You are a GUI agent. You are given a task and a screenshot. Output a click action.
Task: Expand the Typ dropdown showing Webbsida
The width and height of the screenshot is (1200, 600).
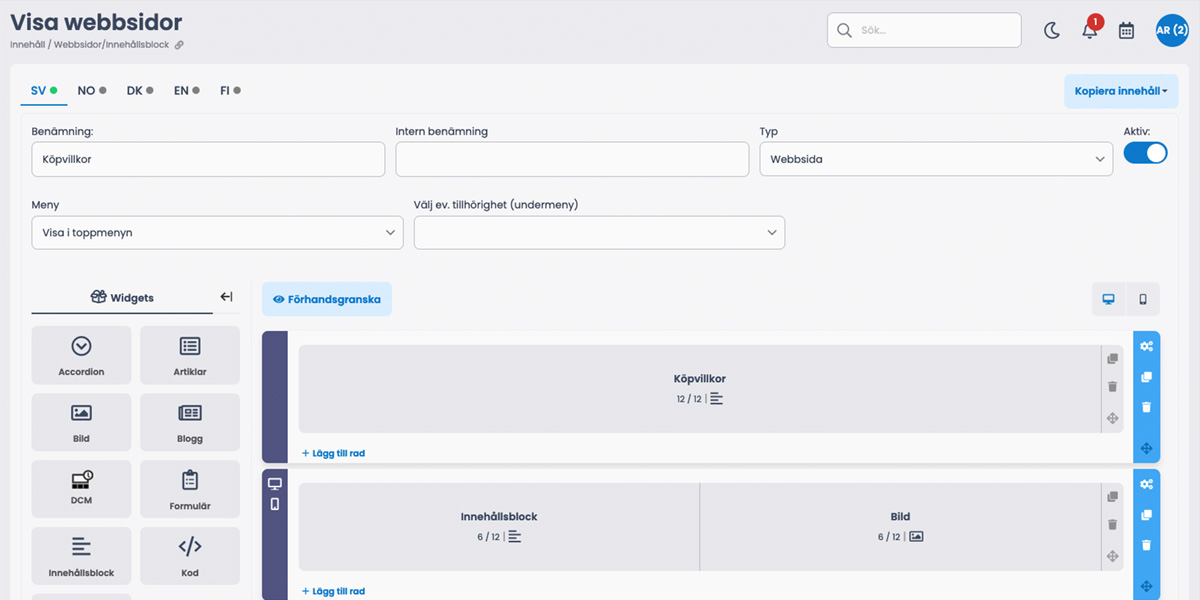pos(935,159)
